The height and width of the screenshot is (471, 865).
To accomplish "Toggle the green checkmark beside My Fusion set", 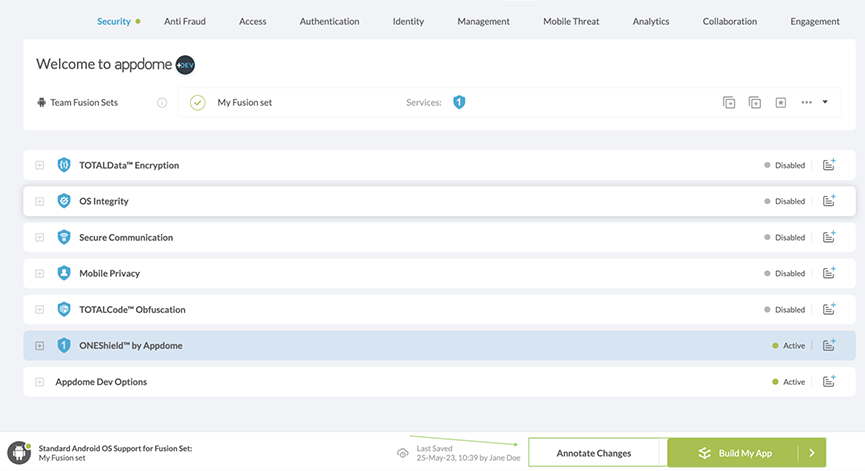I will tap(197, 102).
